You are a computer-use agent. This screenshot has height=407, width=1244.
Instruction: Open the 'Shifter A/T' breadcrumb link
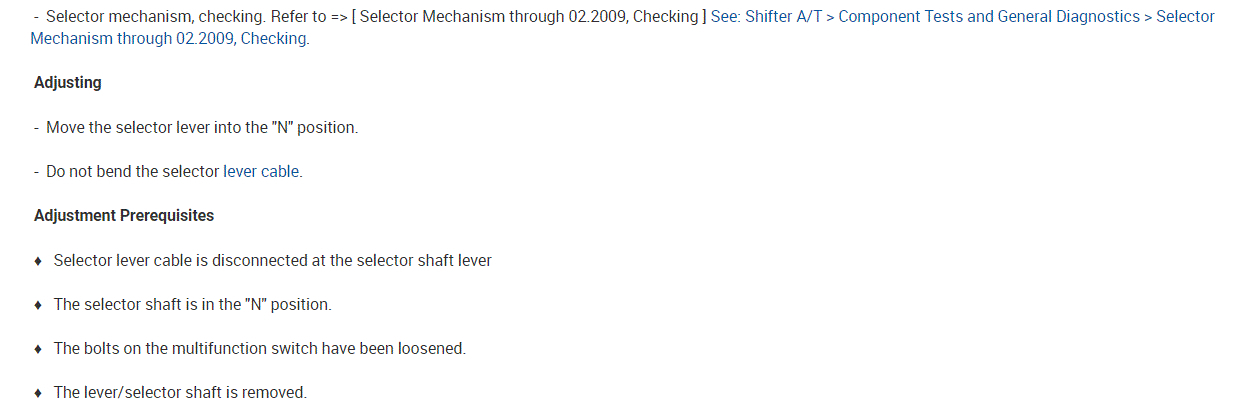783,17
